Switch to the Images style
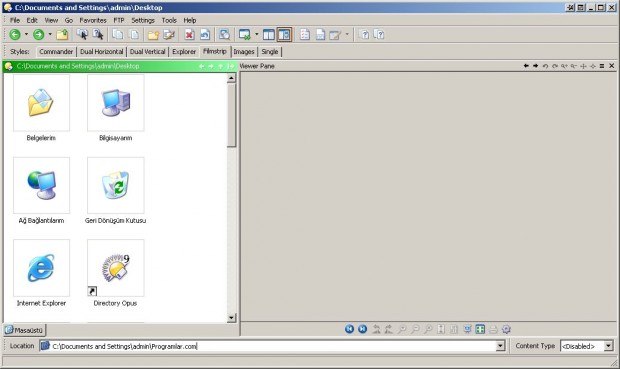The image size is (620, 369). click(244, 52)
